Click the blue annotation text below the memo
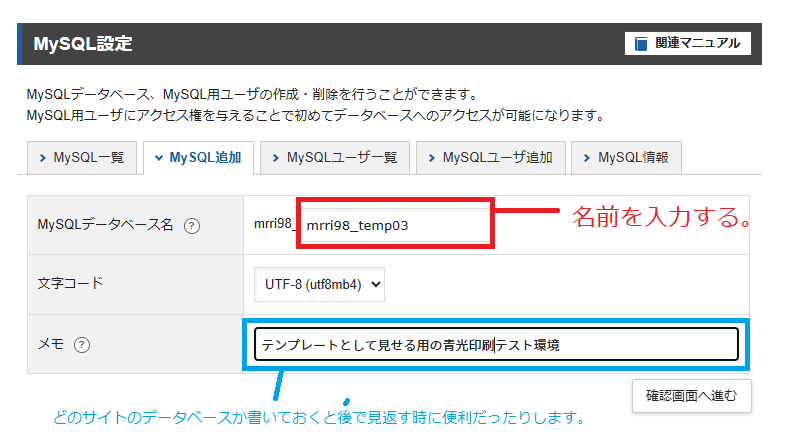Image resolution: width=799 pixels, height=448 pixels. click(x=318, y=417)
